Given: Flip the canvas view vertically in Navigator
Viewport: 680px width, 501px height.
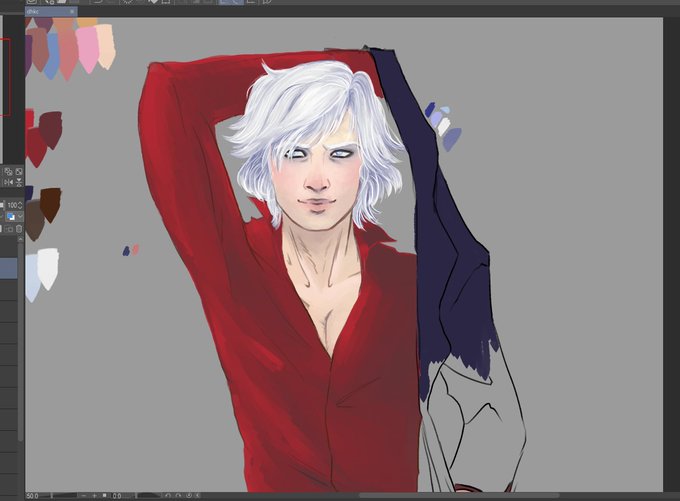Looking at the screenshot, I should point(19,183).
